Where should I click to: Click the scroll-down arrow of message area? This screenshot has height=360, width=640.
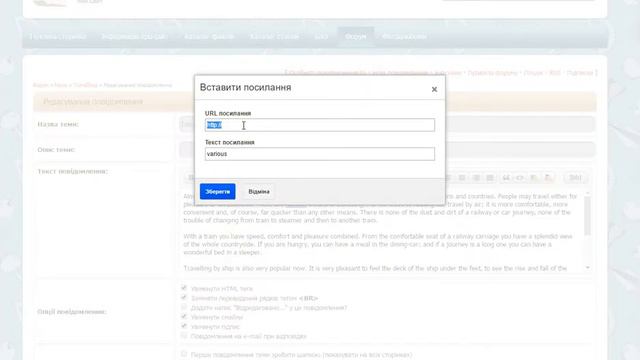(587, 268)
